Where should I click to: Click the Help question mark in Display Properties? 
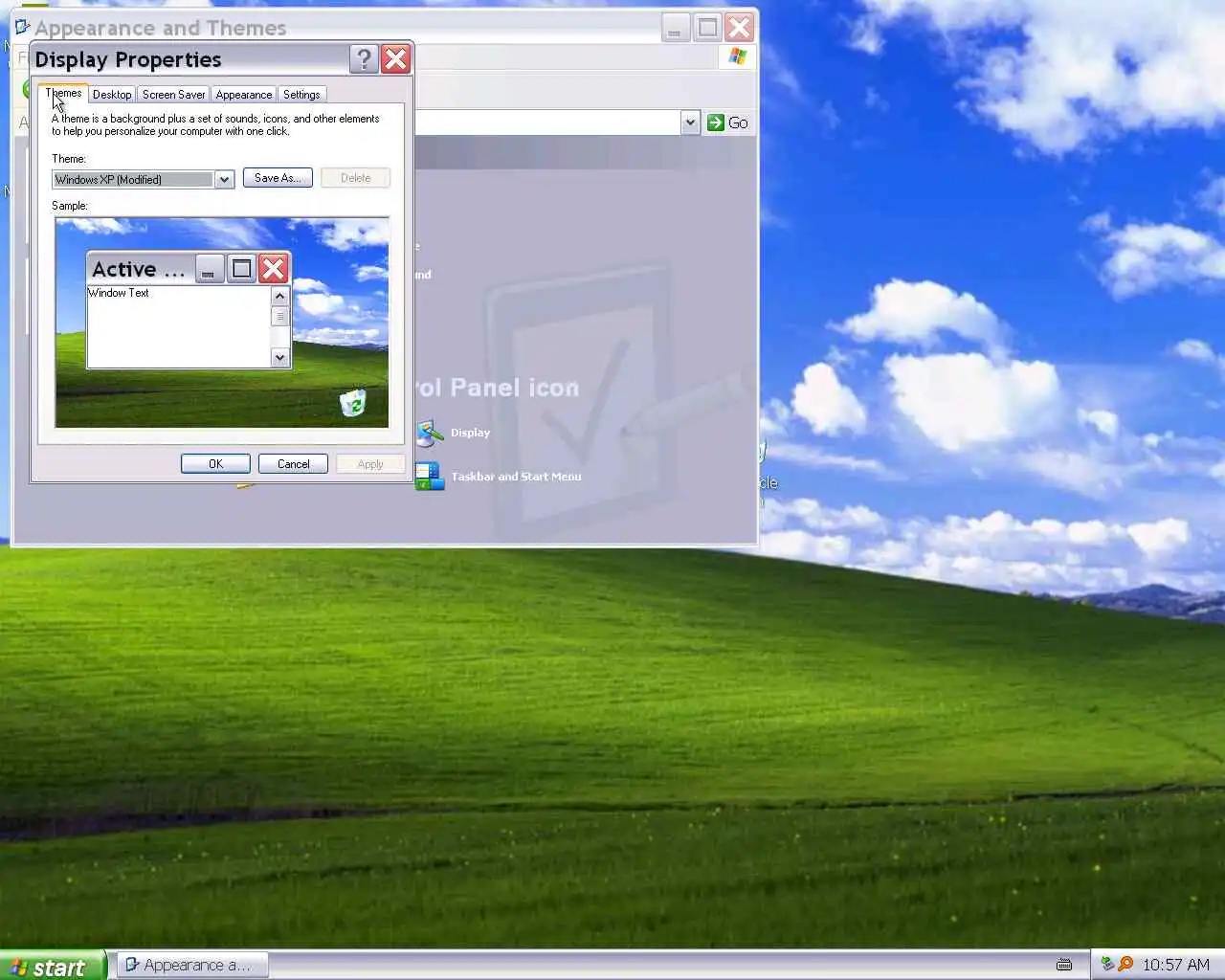[x=364, y=59]
